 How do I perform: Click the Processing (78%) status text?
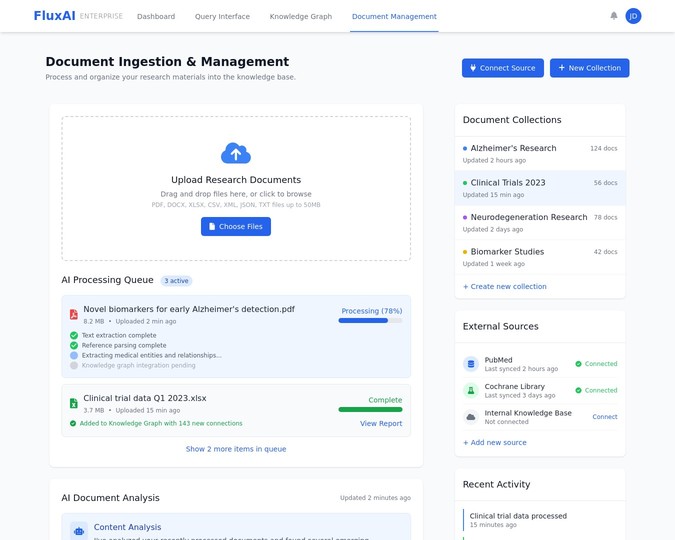(x=372, y=311)
